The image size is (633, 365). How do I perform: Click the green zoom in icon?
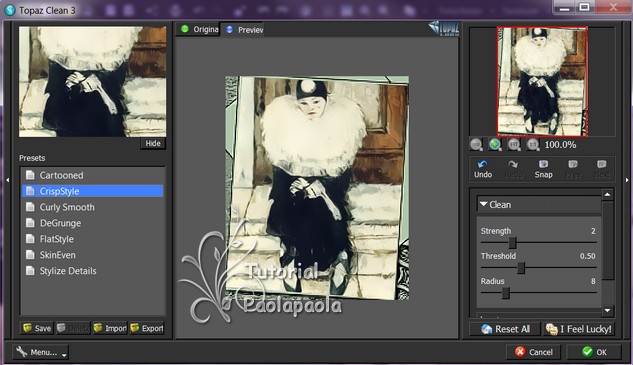point(495,144)
